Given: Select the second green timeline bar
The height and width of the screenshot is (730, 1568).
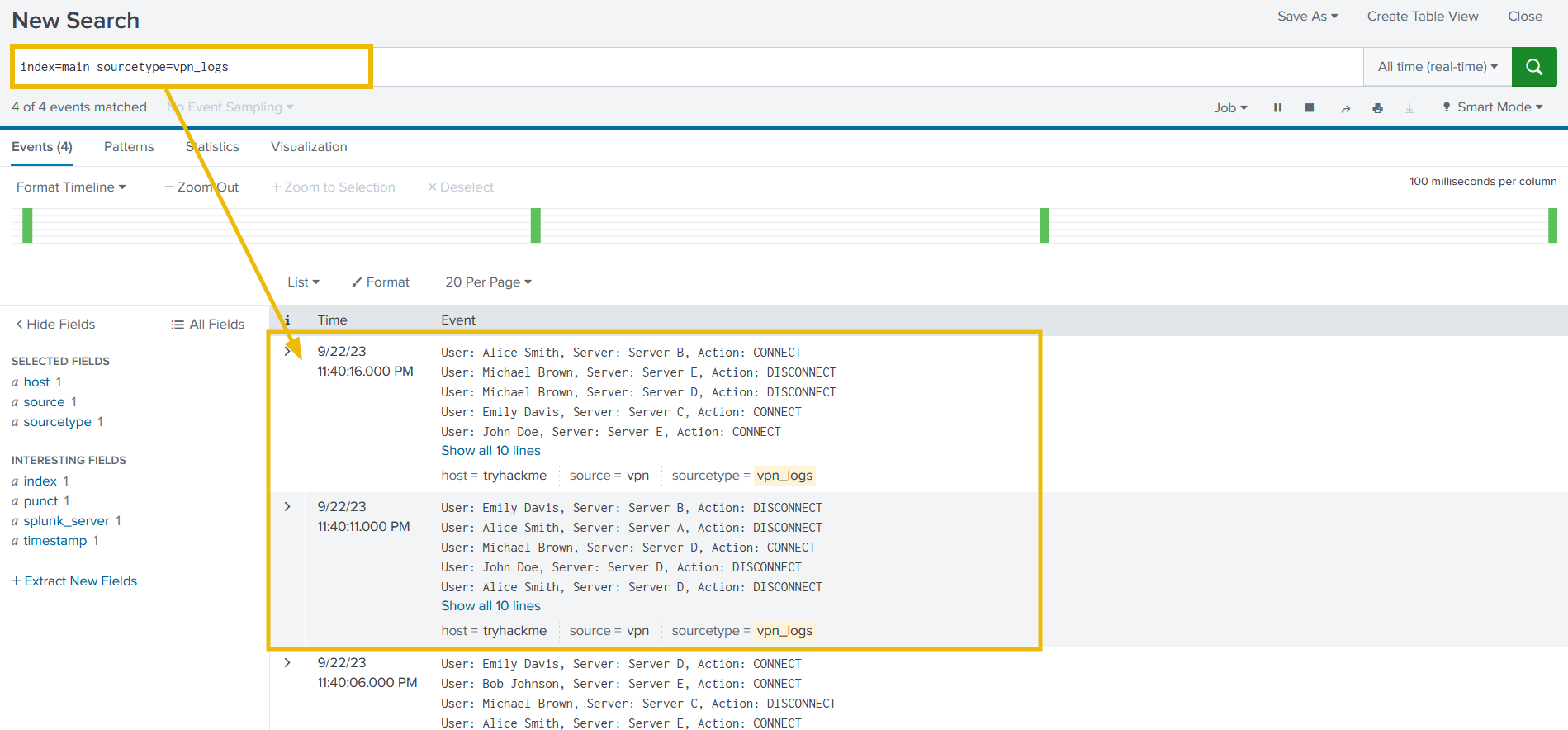Looking at the screenshot, I should click(x=536, y=225).
